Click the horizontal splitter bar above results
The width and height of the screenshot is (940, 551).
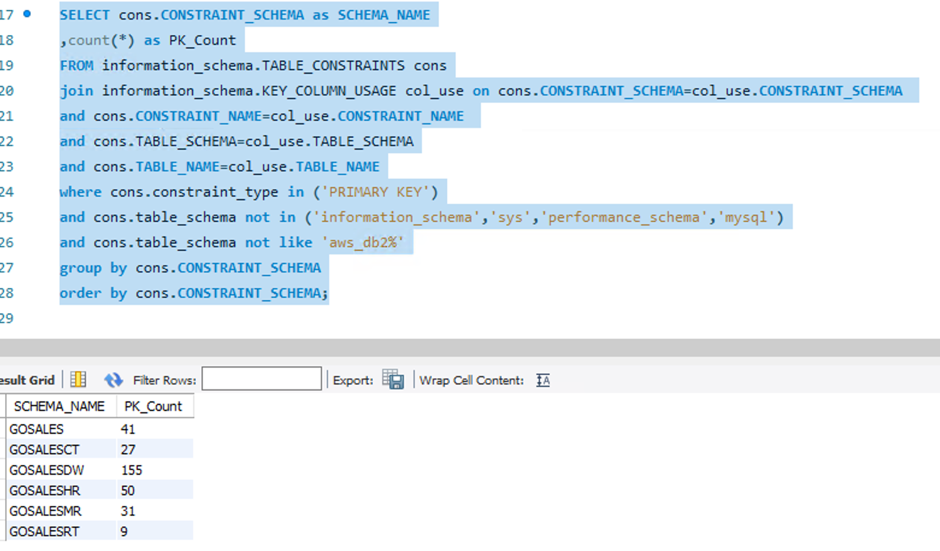click(470, 348)
